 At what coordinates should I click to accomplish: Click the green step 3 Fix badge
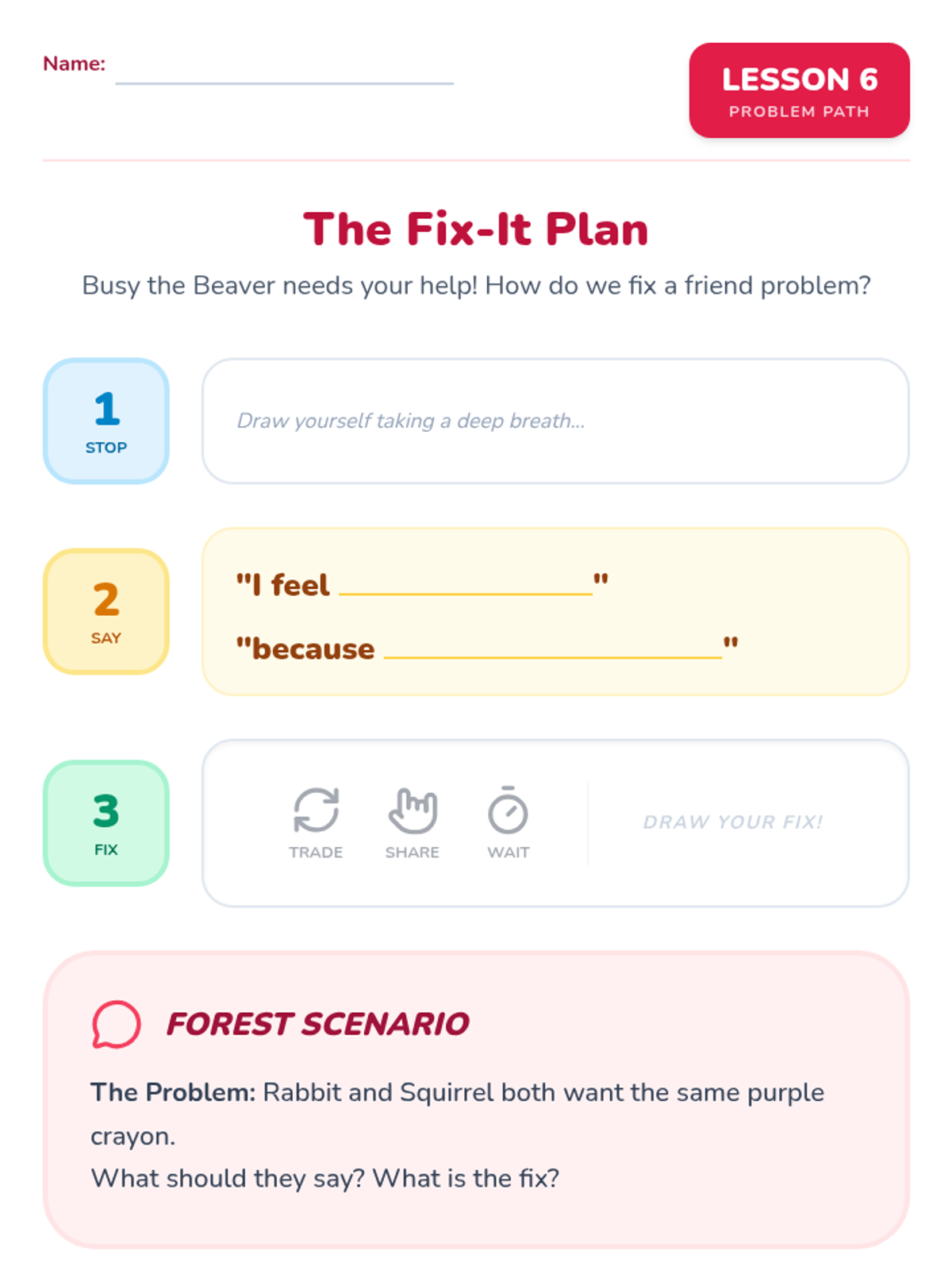(x=106, y=823)
